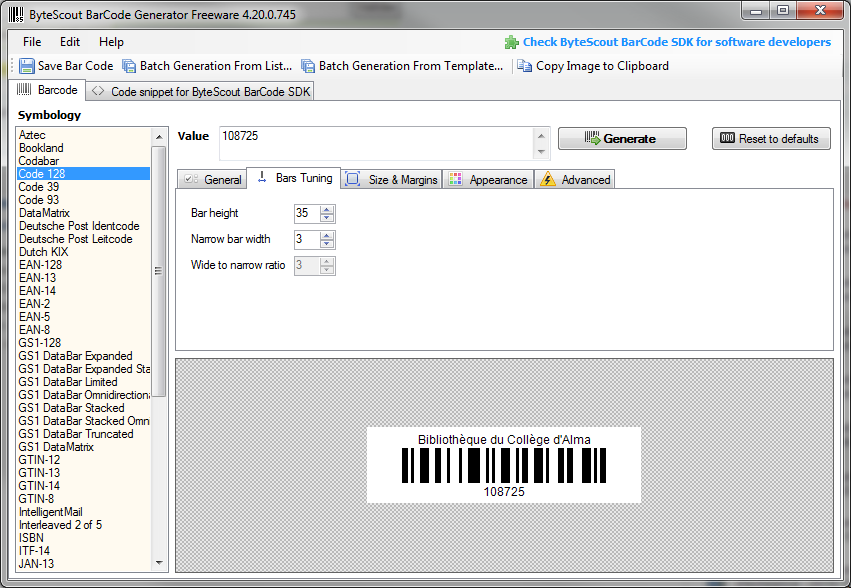The image size is (851, 588).
Task: Click the Batch Generation From Template icon
Action: pyautogui.click(x=308, y=66)
